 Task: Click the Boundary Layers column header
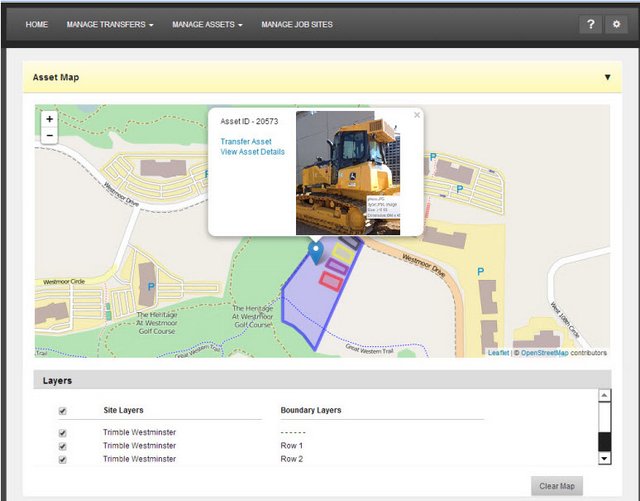[311, 410]
